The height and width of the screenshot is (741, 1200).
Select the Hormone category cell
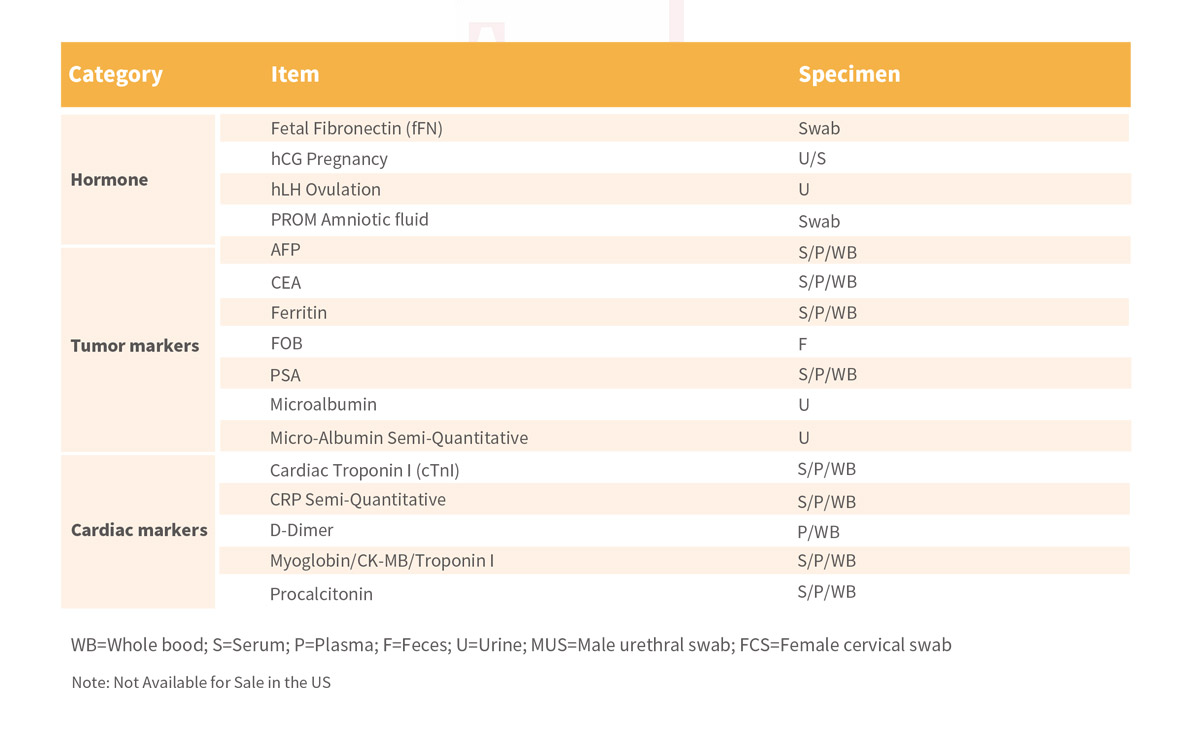pos(109,180)
